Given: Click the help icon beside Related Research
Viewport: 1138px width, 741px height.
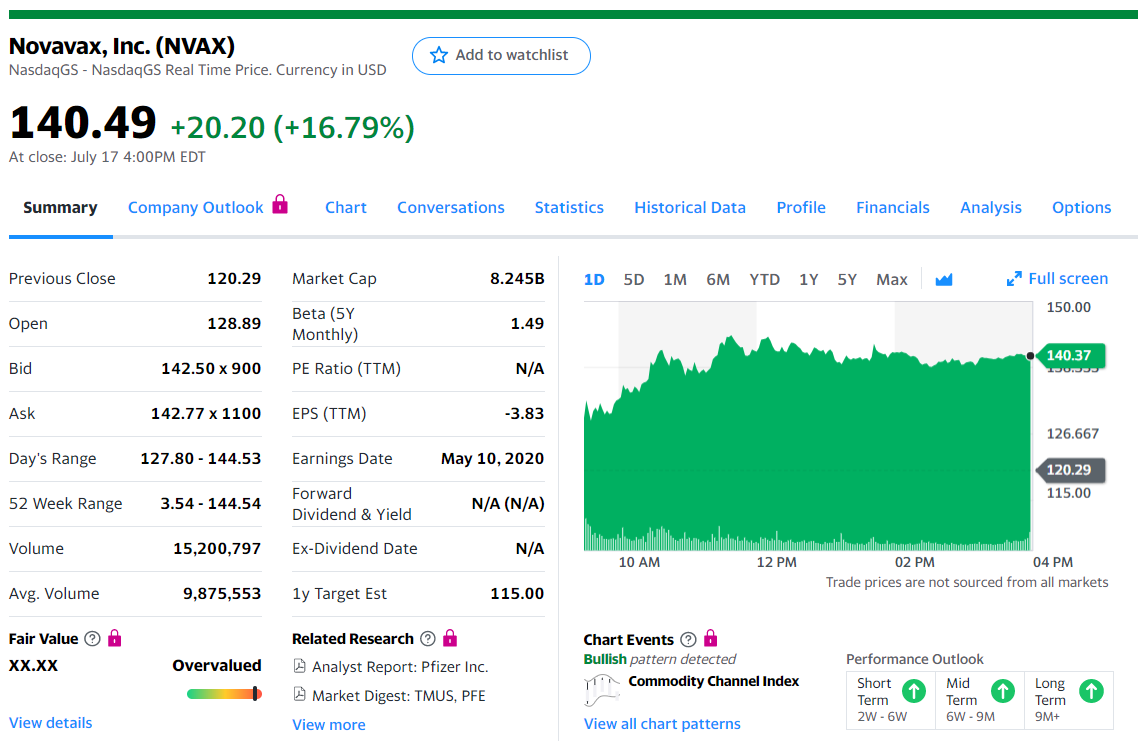Looking at the screenshot, I should (428, 639).
